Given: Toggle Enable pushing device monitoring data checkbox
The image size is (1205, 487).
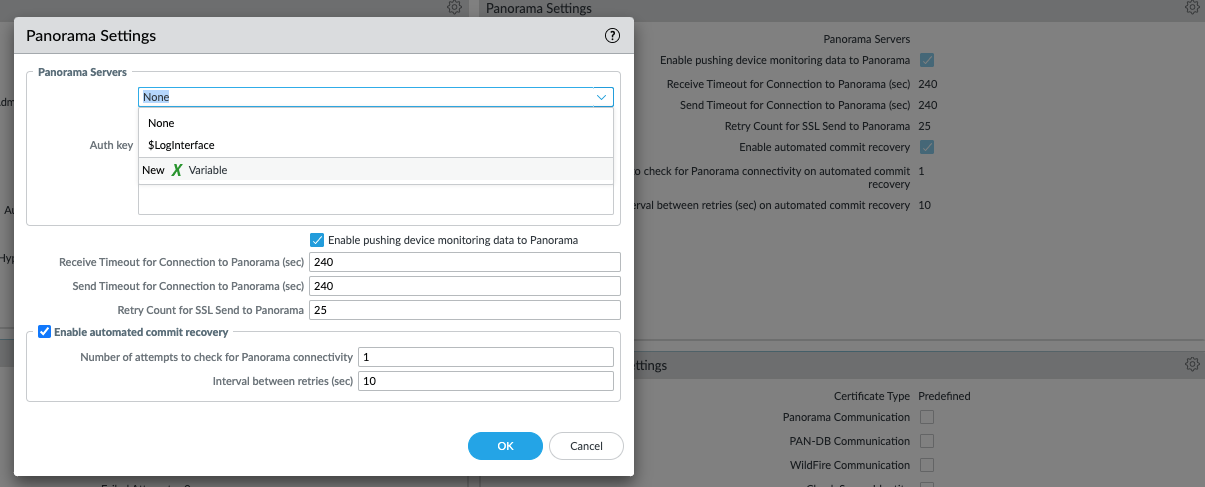Looking at the screenshot, I should (x=317, y=240).
